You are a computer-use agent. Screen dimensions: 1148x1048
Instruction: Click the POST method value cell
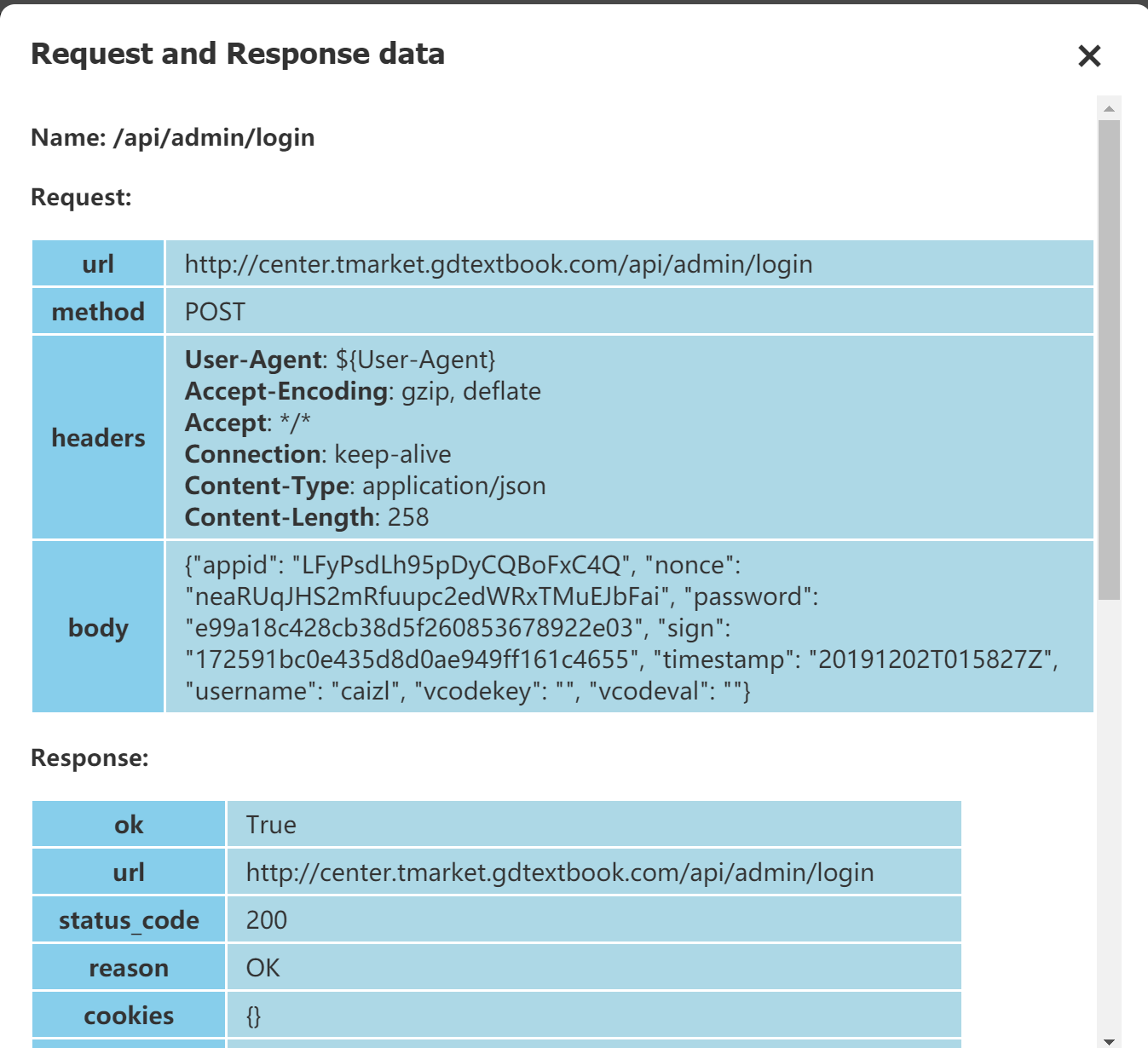pyautogui.click(x=215, y=312)
